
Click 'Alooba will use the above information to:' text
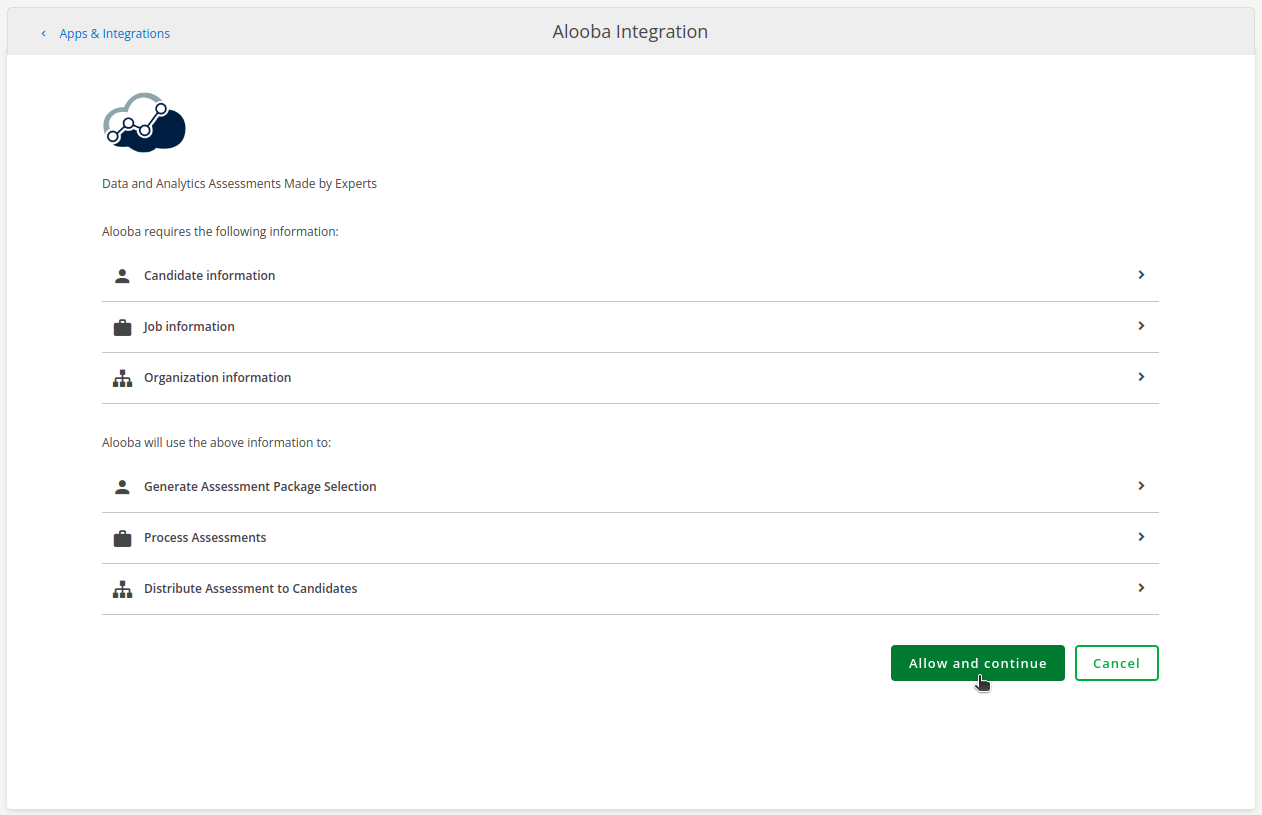216,442
